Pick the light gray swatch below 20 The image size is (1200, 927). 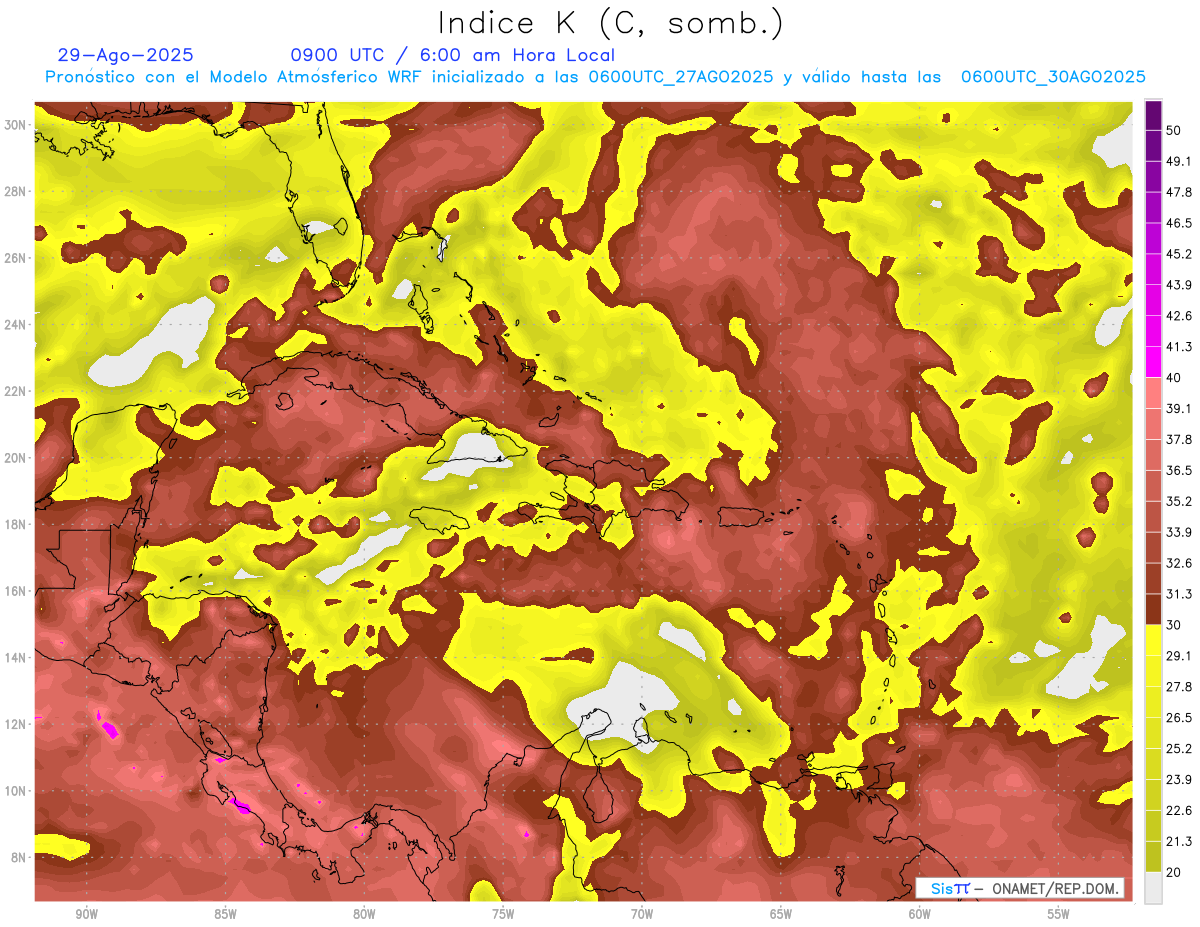[1153, 888]
